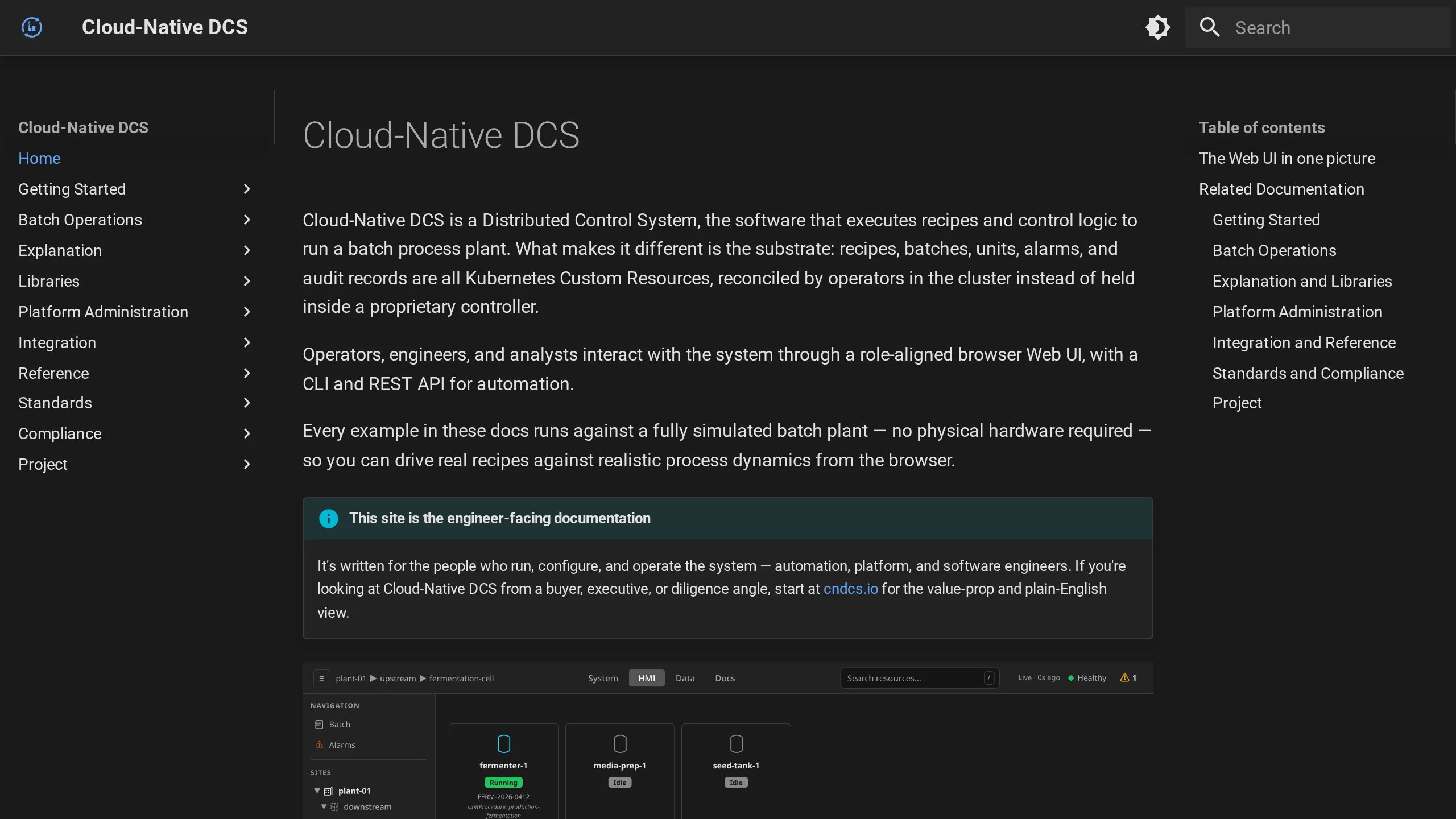Click the green Healthy status dot
This screenshot has height=819, width=1456.
click(1071, 678)
